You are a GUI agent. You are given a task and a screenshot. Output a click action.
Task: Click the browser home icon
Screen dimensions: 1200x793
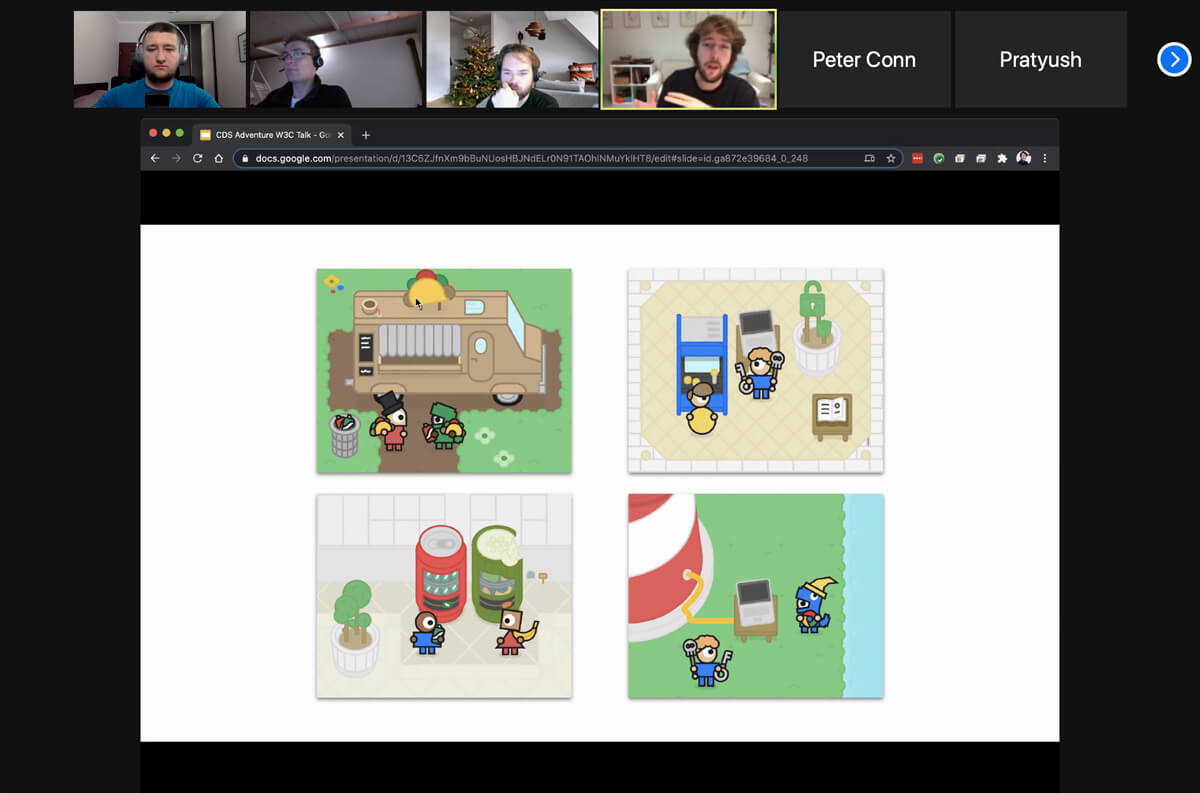(219, 158)
